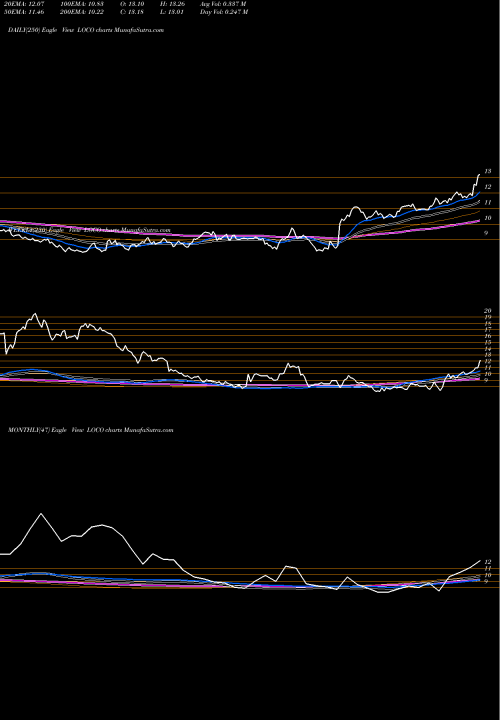Click the 12 price label on monthly chart
Viewport: 500px width, 720px height.
488,562
